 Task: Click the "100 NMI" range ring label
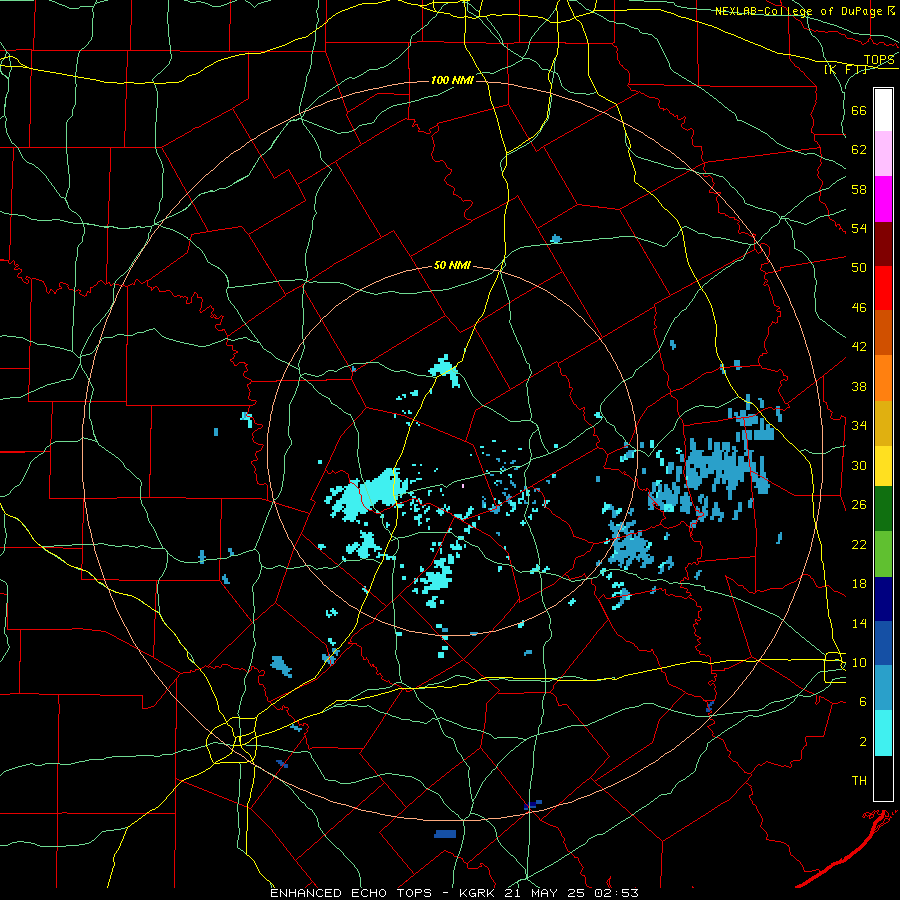pos(452,80)
